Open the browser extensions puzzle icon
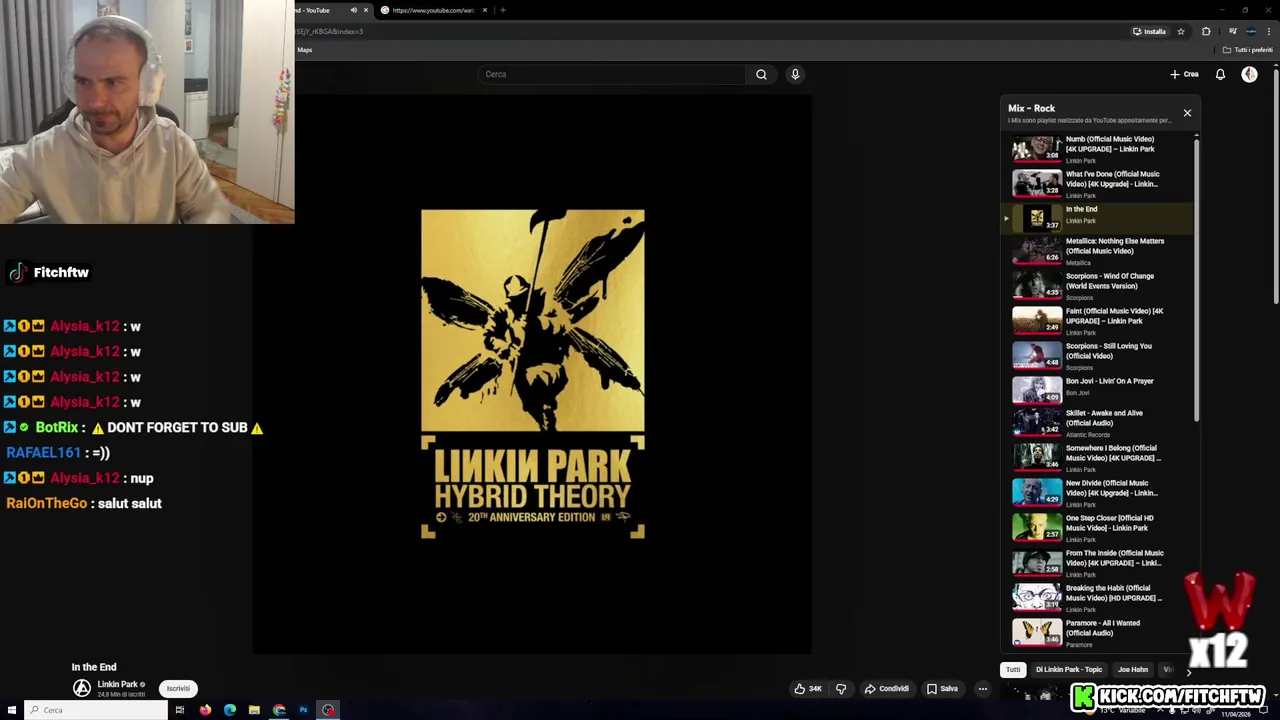The height and width of the screenshot is (720, 1280). [x=1206, y=31]
